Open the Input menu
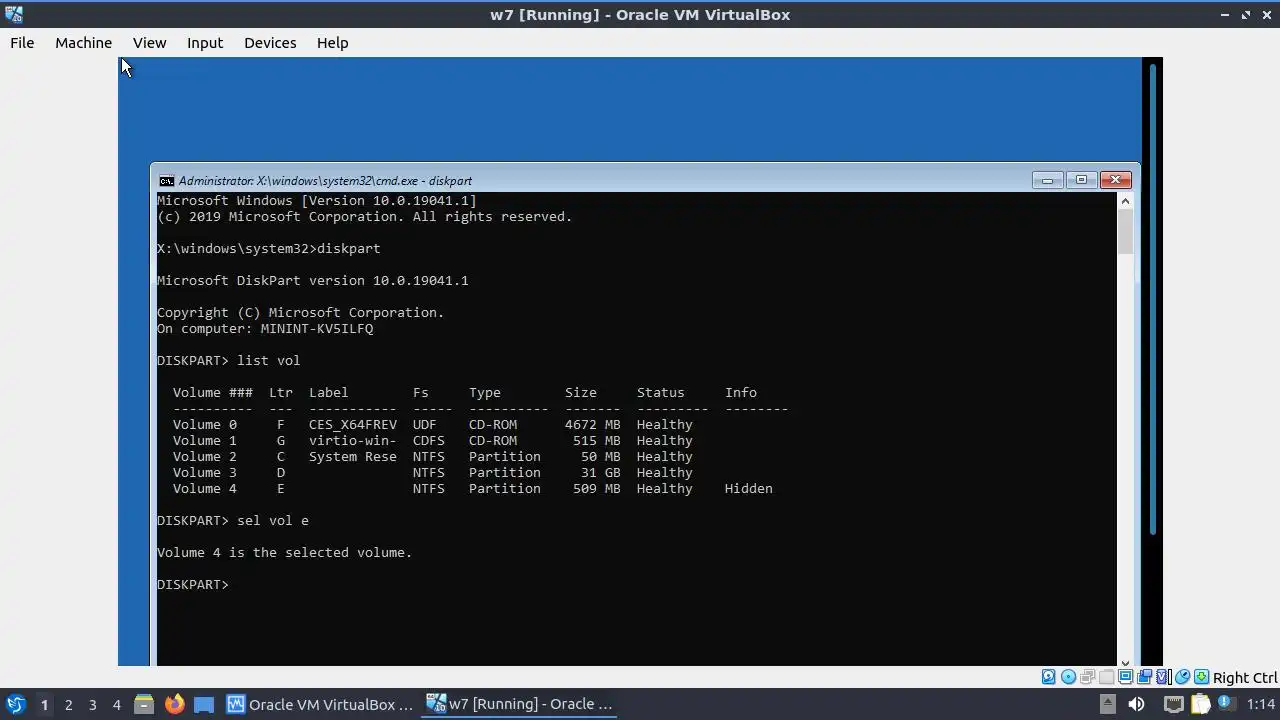The image size is (1280, 720). [205, 43]
